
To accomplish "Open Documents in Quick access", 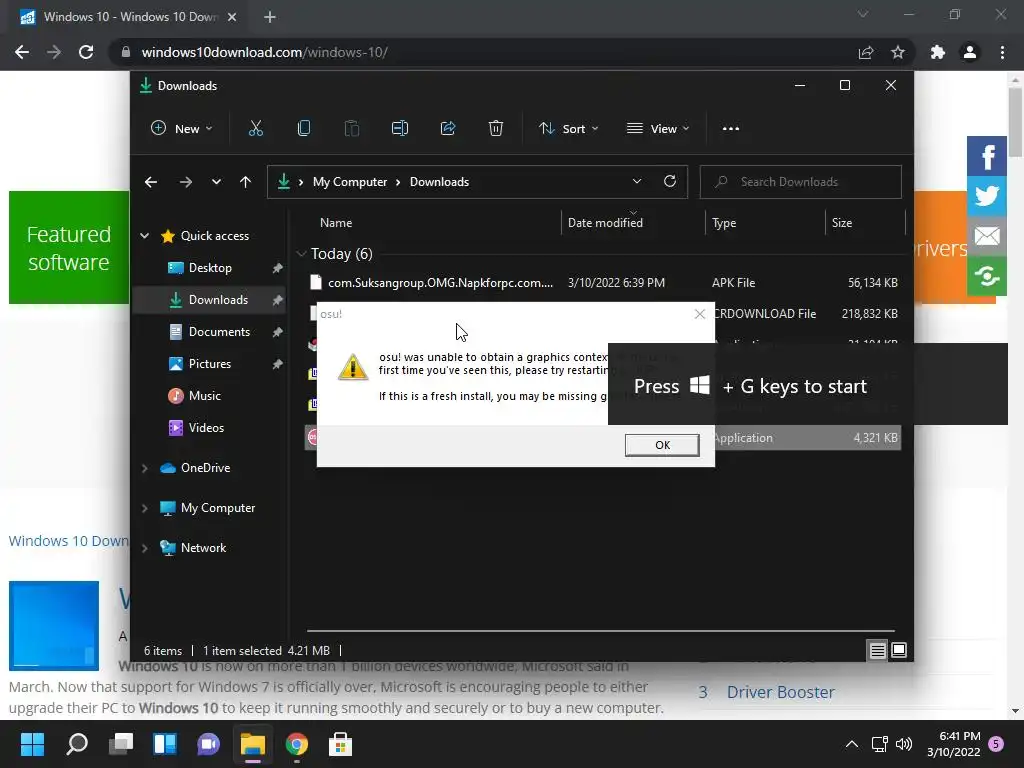I will pyautogui.click(x=209, y=332).
